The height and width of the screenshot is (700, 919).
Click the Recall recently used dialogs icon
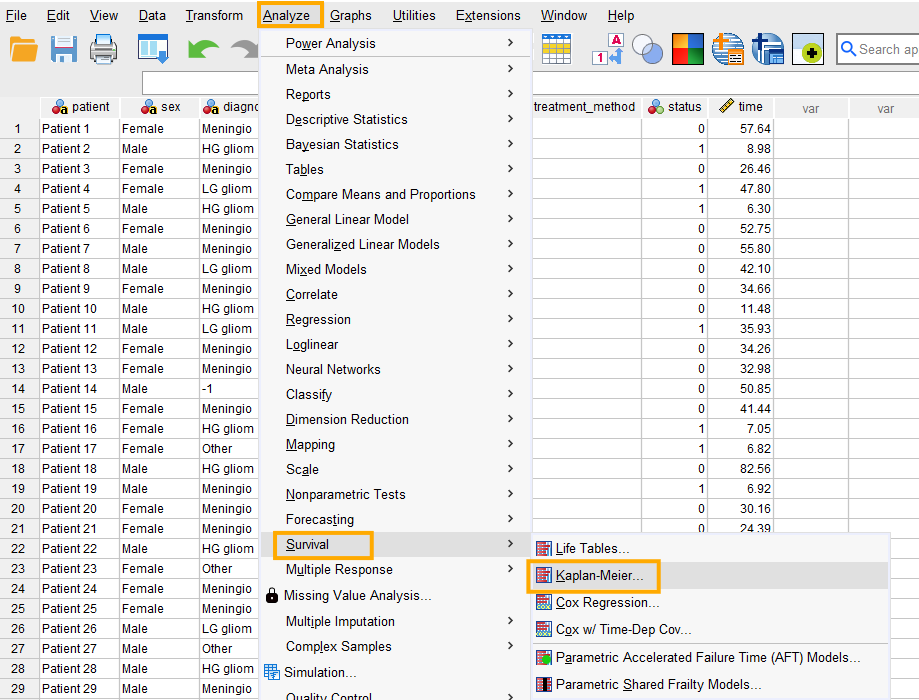tap(153, 49)
